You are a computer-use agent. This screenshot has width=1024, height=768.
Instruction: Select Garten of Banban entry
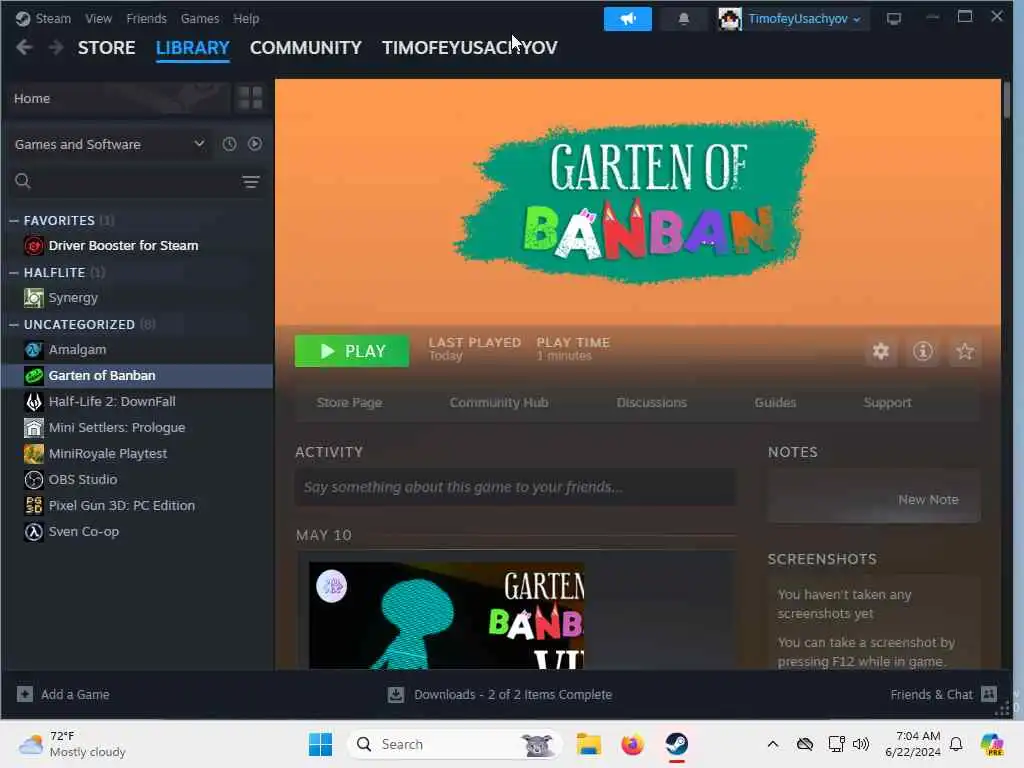point(137,376)
